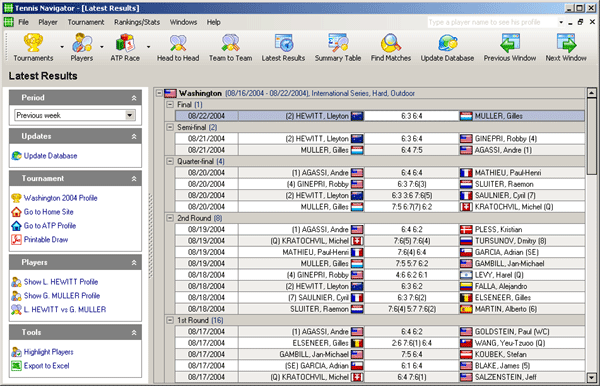Image resolution: width=600 pixels, height=386 pixels.
Task: Click the application icon in the menu bar
Action: pyautogui.click(x=8, y=22)
